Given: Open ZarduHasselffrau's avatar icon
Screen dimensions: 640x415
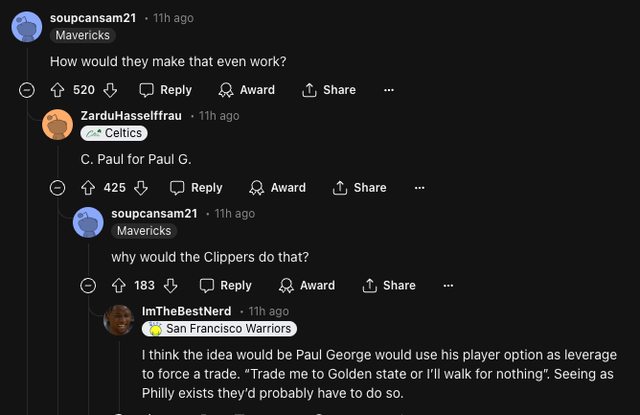Looking at the screenshot, I should coord(58,124).
